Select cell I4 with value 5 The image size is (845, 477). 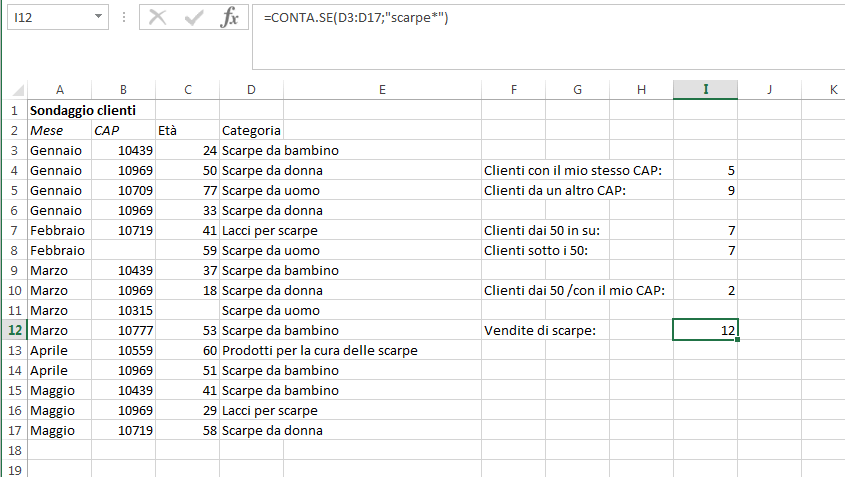[705, 170]
